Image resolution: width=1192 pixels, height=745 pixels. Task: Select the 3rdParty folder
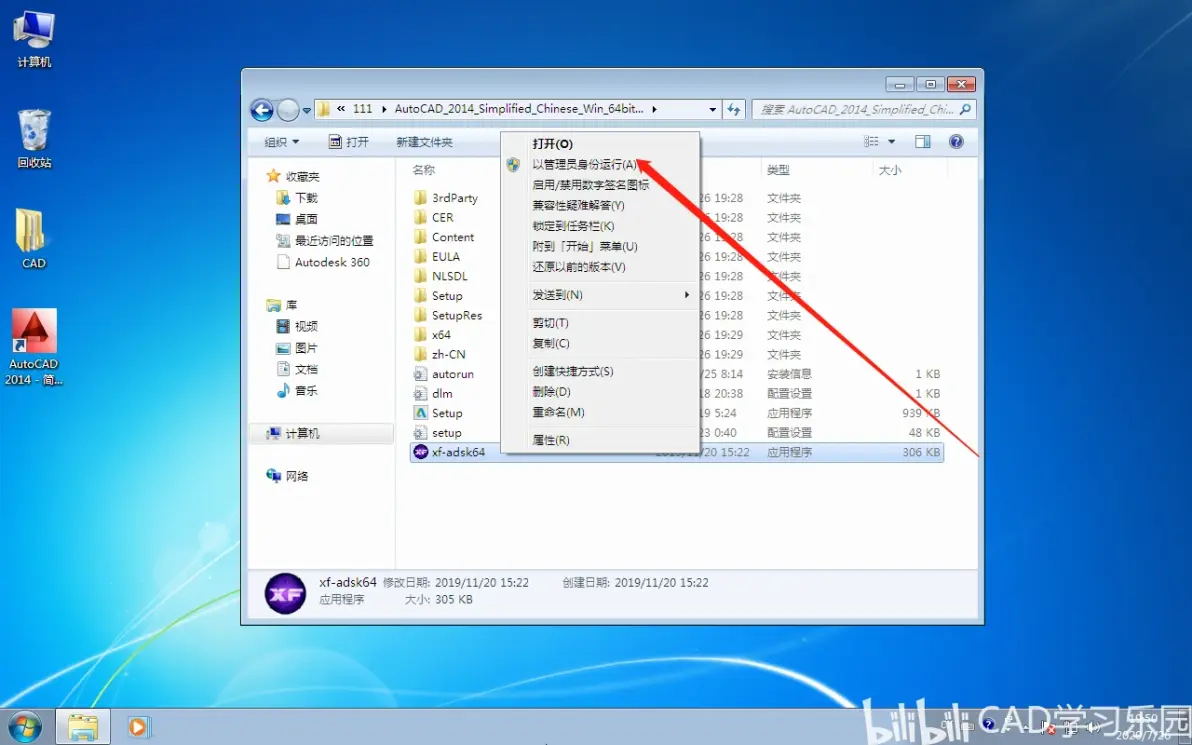pyautogui.click(x=446, y=198)
